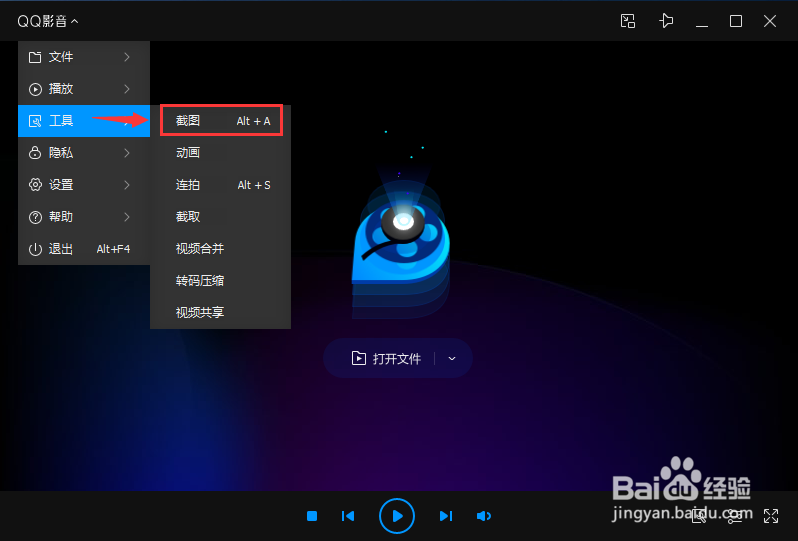Skip to the next track

(x=446, y=516)
